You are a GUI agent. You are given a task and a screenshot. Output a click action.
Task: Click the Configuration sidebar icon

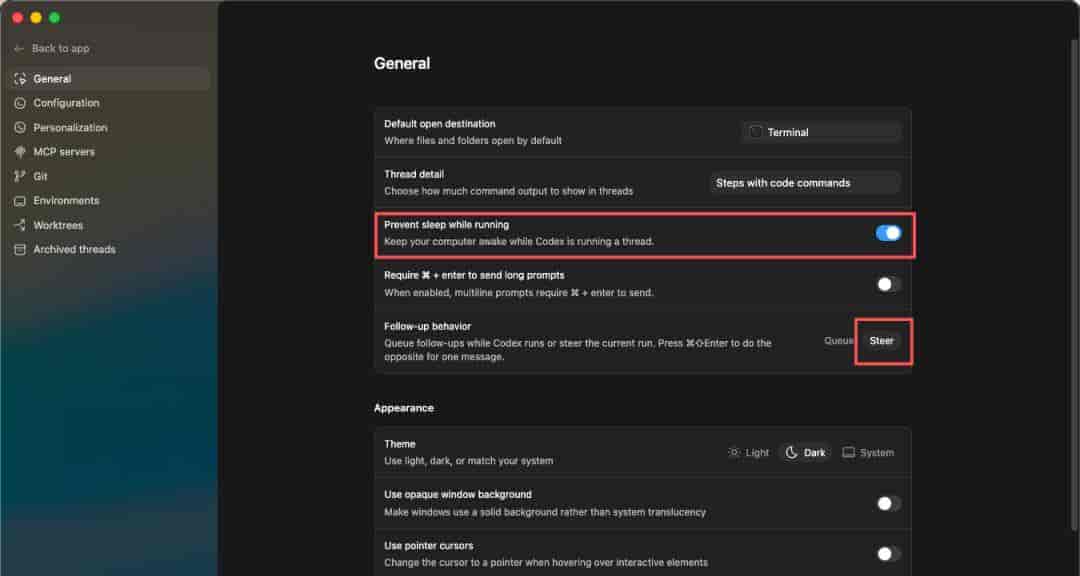pos(20,103)
